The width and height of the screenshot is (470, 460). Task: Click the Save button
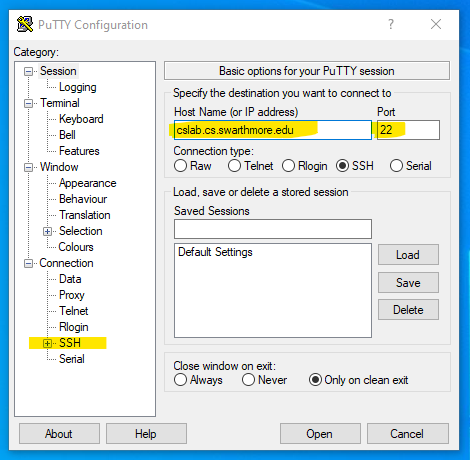click(x=408, y=283)
